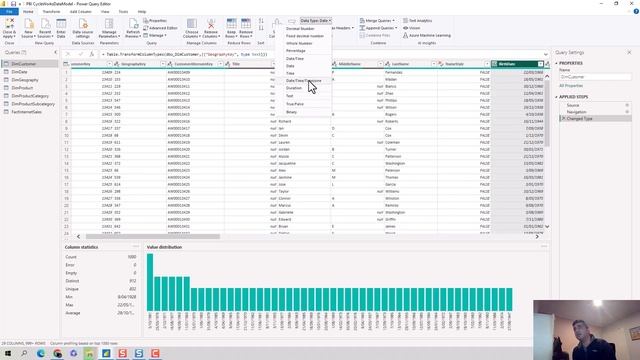Image resolution: width=640 pixels, height=360 pixels.
Task: Select the Changed Type applied step
Action: (596, 118)
